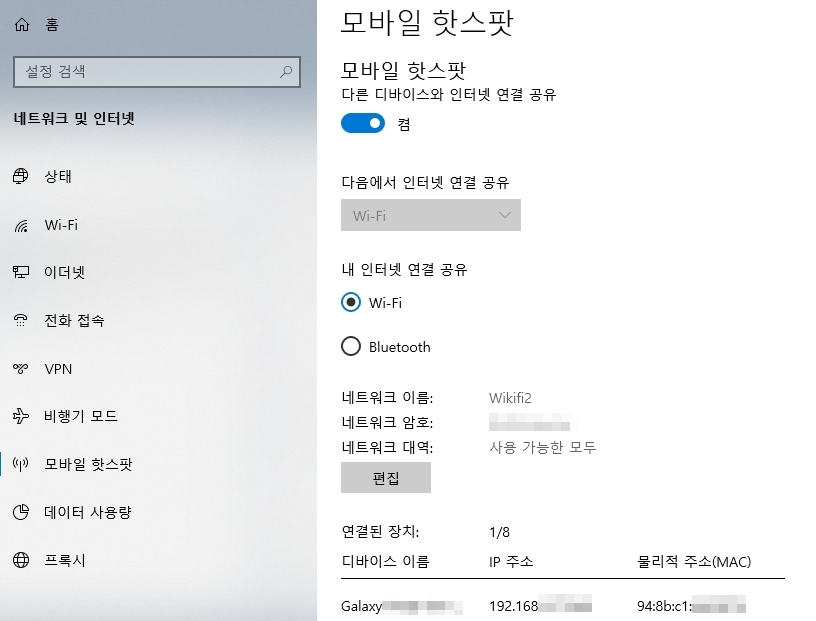The height and width of the screenshot is (621, 816).
Task: Click the 설정 검색 search field
Action: pyautogui.click(x=157, y=72)
